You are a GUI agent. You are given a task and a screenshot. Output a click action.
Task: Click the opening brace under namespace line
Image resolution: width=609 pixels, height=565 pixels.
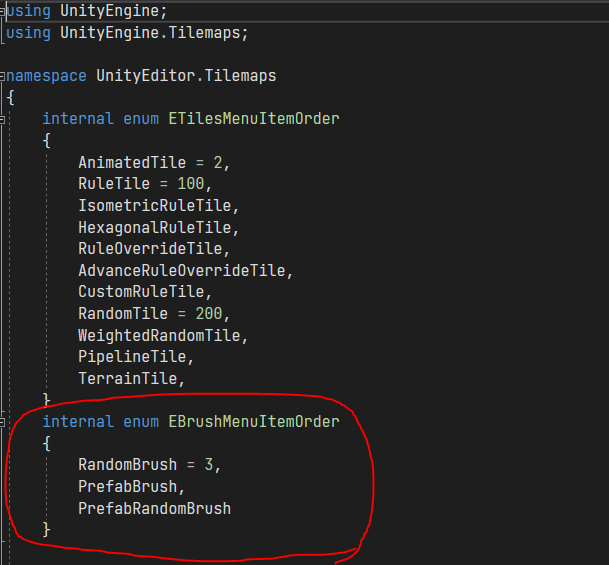point(10,97)
